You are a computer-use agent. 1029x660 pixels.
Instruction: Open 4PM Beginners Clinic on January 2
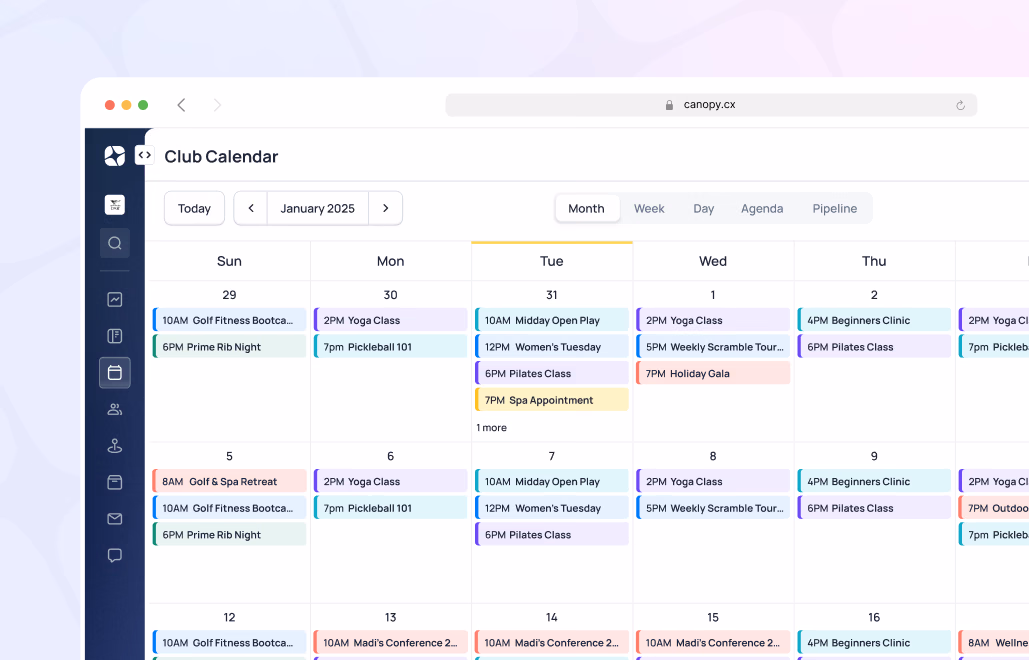(x=874, y=320)
